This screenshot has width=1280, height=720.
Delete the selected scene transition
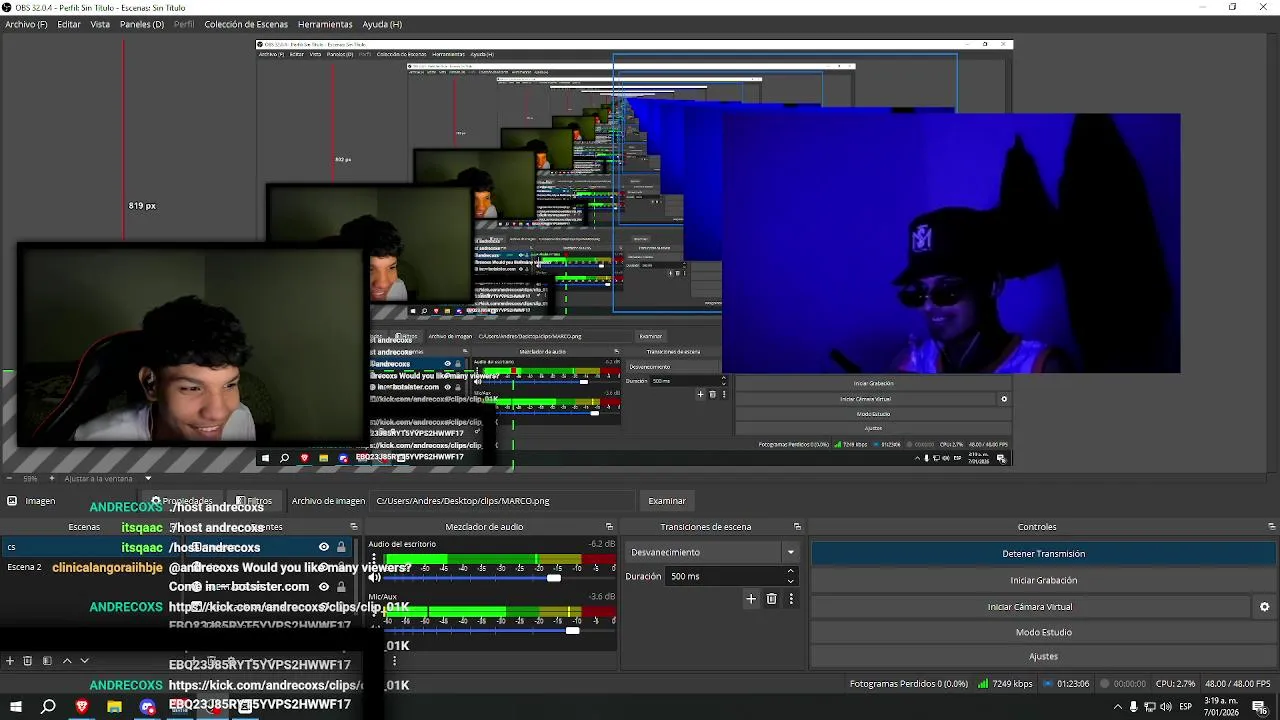tap(771, 599)
